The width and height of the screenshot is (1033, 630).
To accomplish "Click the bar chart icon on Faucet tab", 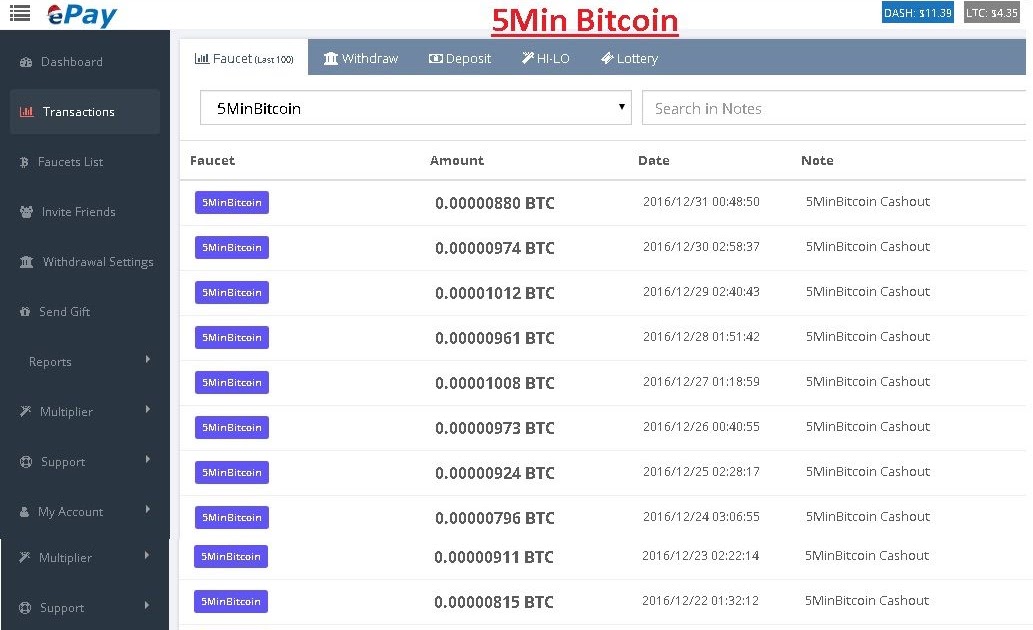I will [x=202, y=59].
